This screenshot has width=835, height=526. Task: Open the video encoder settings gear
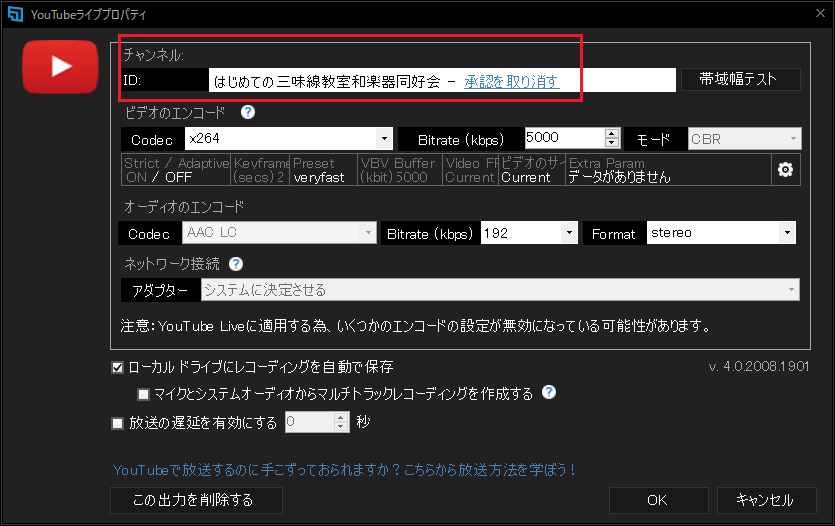pyautogui.click(x=785, y=170)
